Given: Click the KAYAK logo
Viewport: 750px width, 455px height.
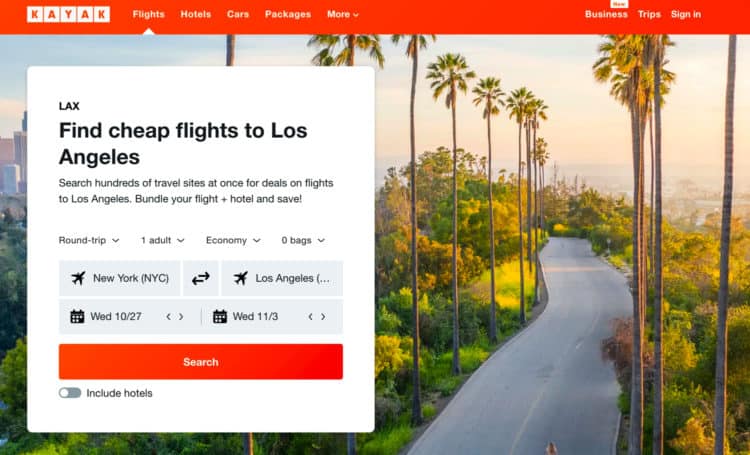Looking at the screenshot, I should click(x=68, y=14).
